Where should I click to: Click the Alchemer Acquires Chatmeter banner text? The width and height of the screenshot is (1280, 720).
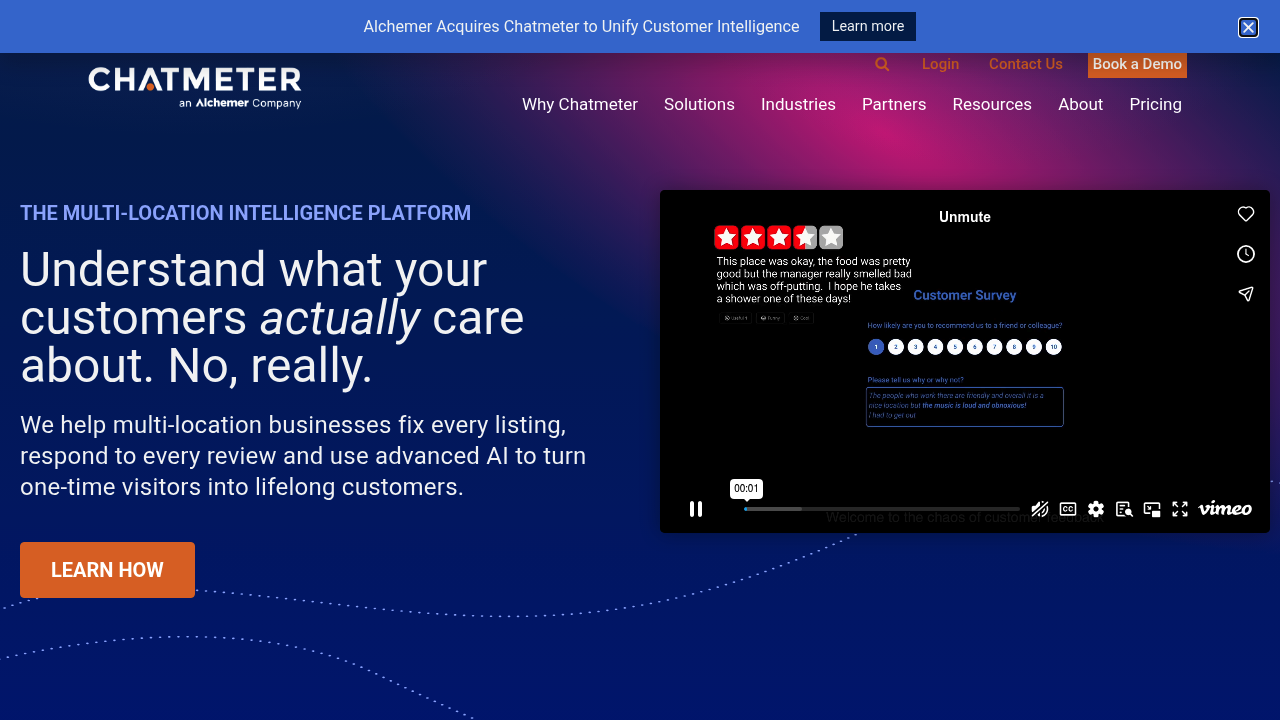click(581, 26)
